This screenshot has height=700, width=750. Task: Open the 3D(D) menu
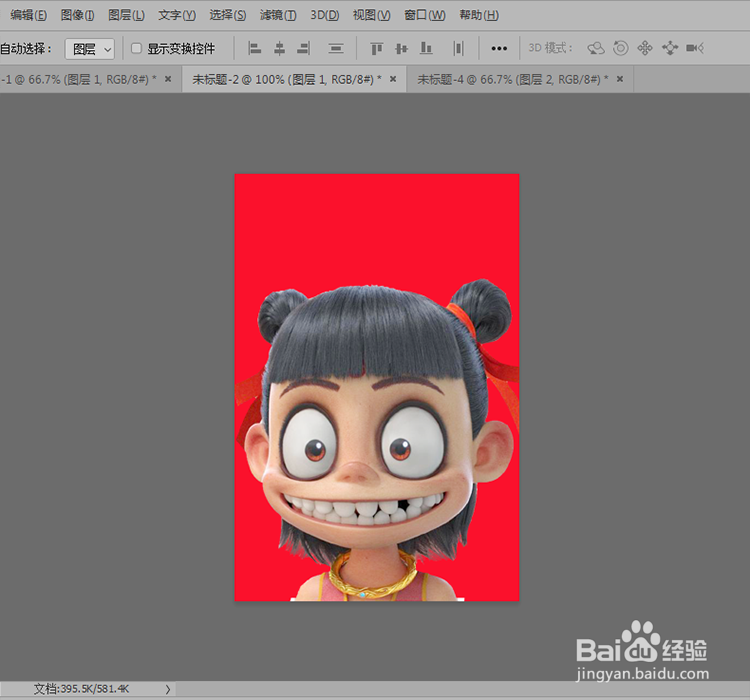[325, 15]
